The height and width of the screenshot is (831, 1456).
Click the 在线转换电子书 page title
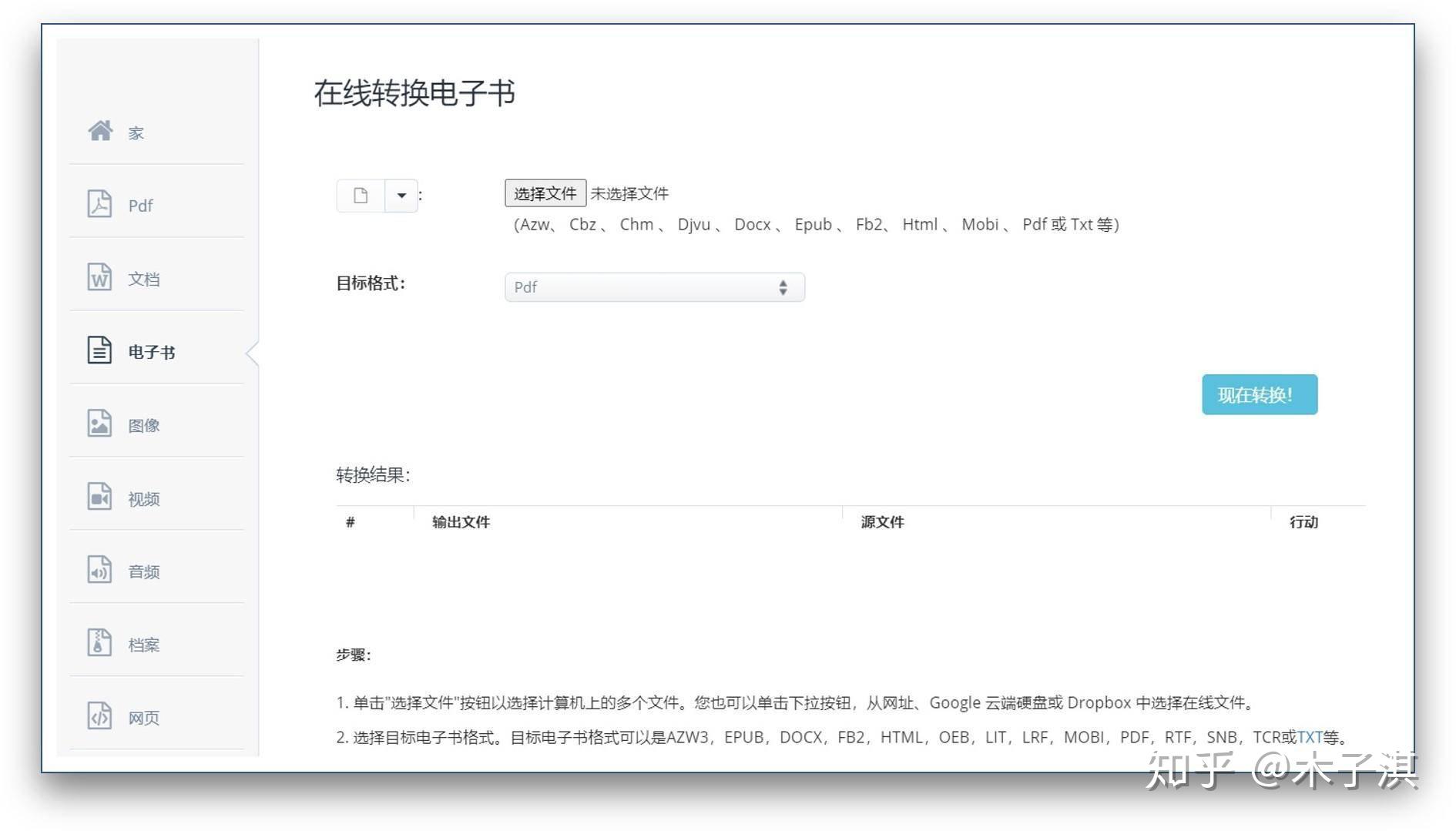[x=414, y=92]
